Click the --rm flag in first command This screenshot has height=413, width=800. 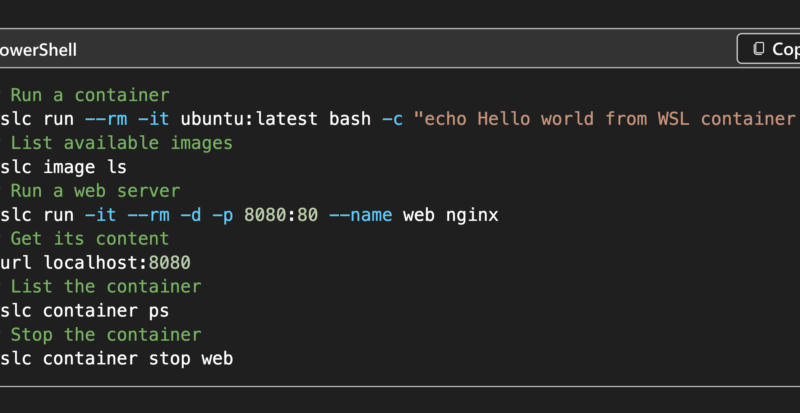pos(106,119)
